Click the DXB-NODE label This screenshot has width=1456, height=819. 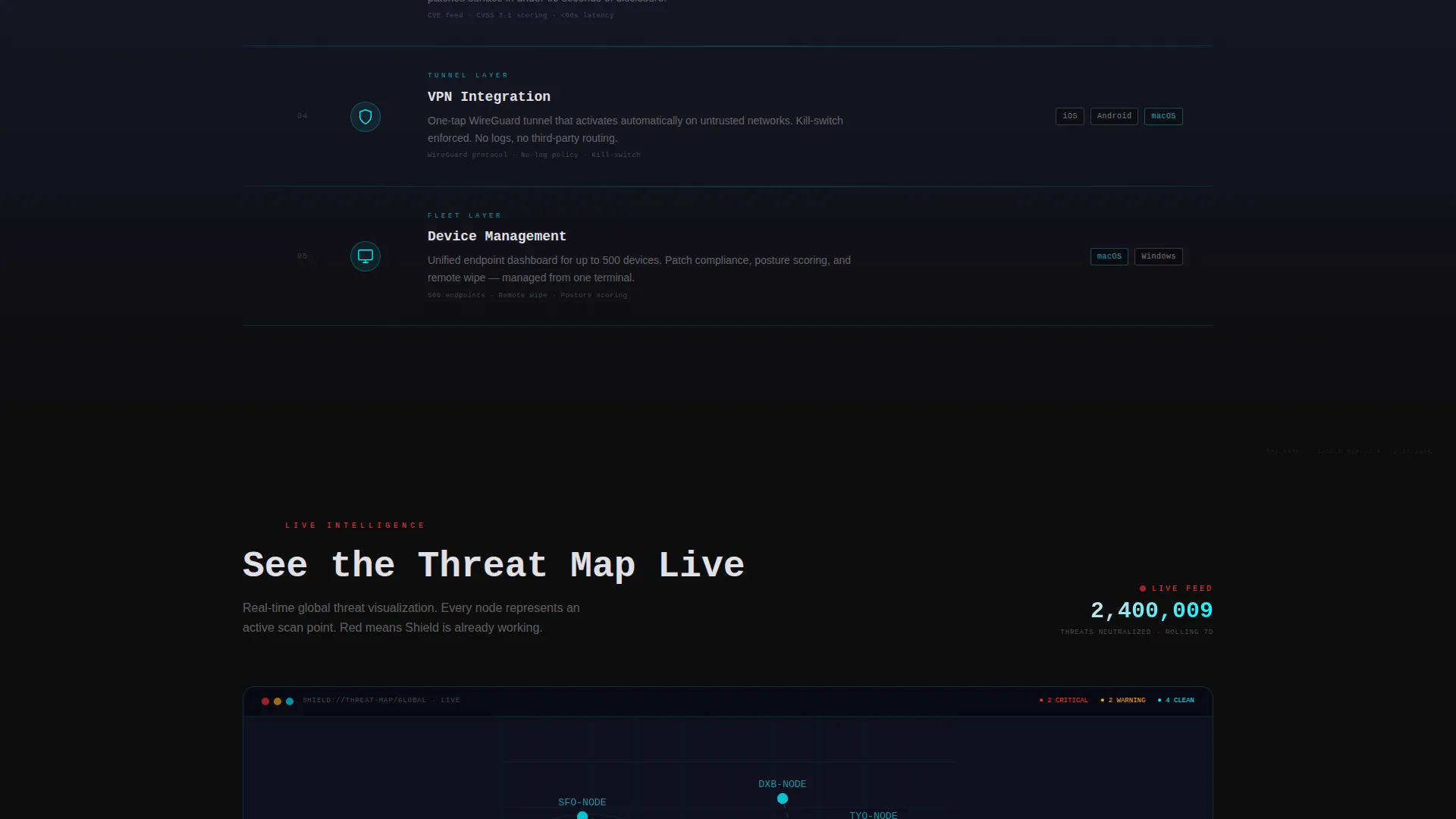(x=783, y=784)
